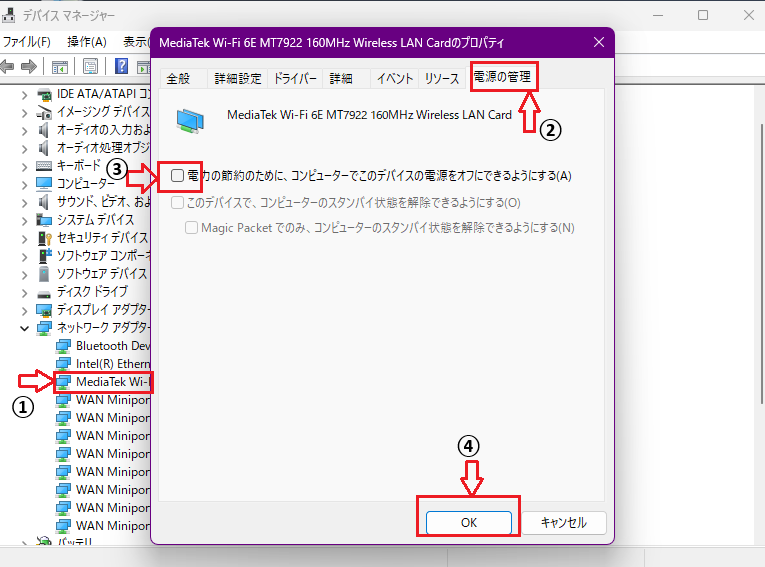
Task: Close the MediaTek properties dialog
Action: 599,42
